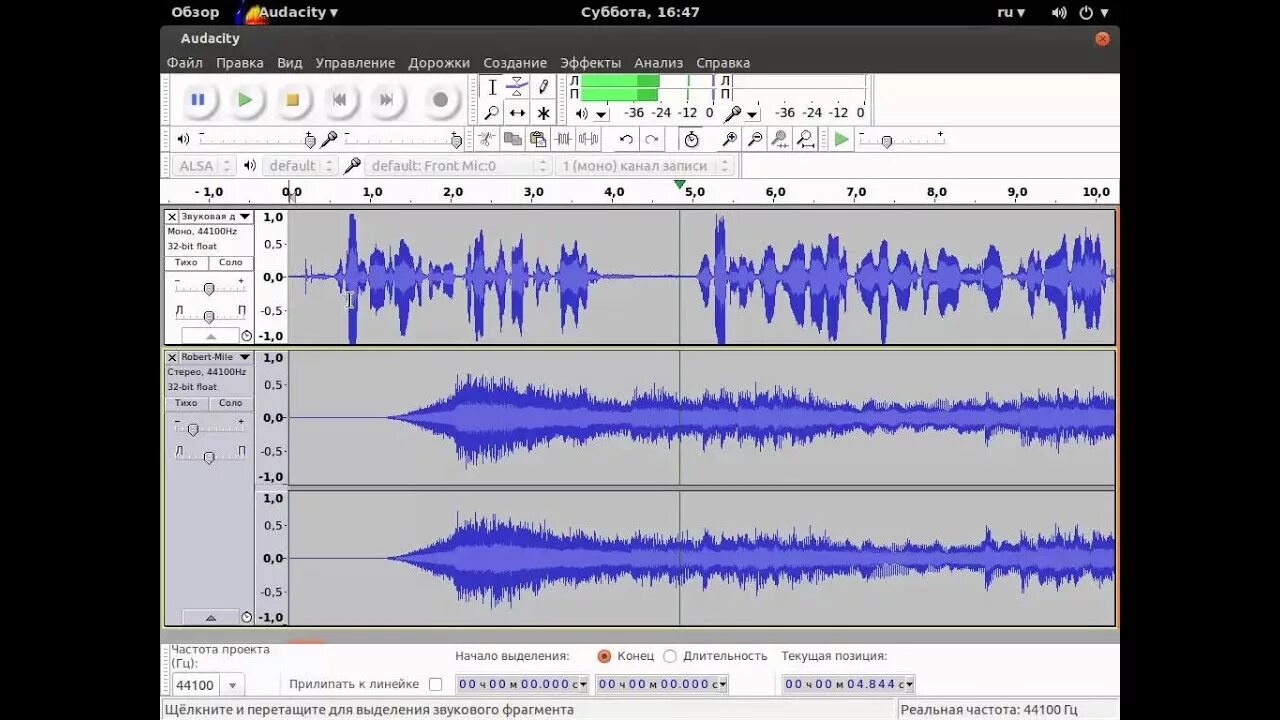Pause playback with the Pause button

198,99
